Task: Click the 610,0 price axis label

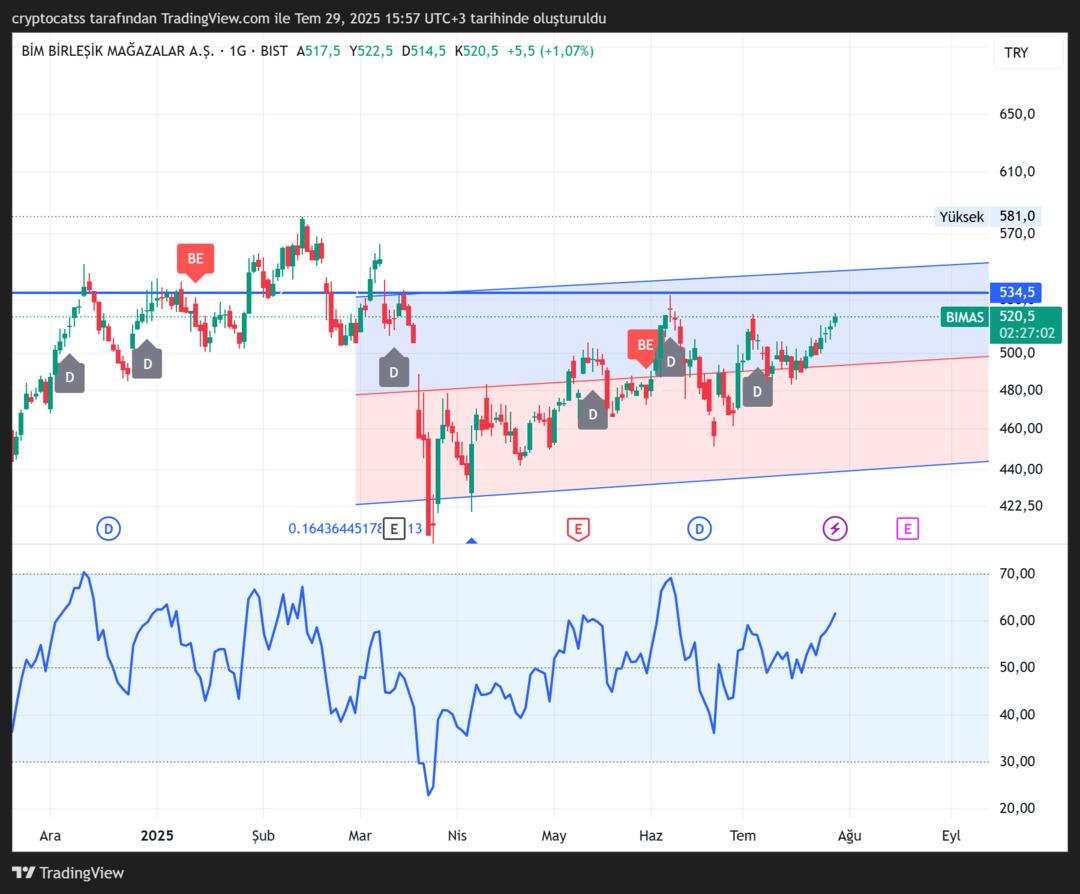Action: (x=1017, y=171)
